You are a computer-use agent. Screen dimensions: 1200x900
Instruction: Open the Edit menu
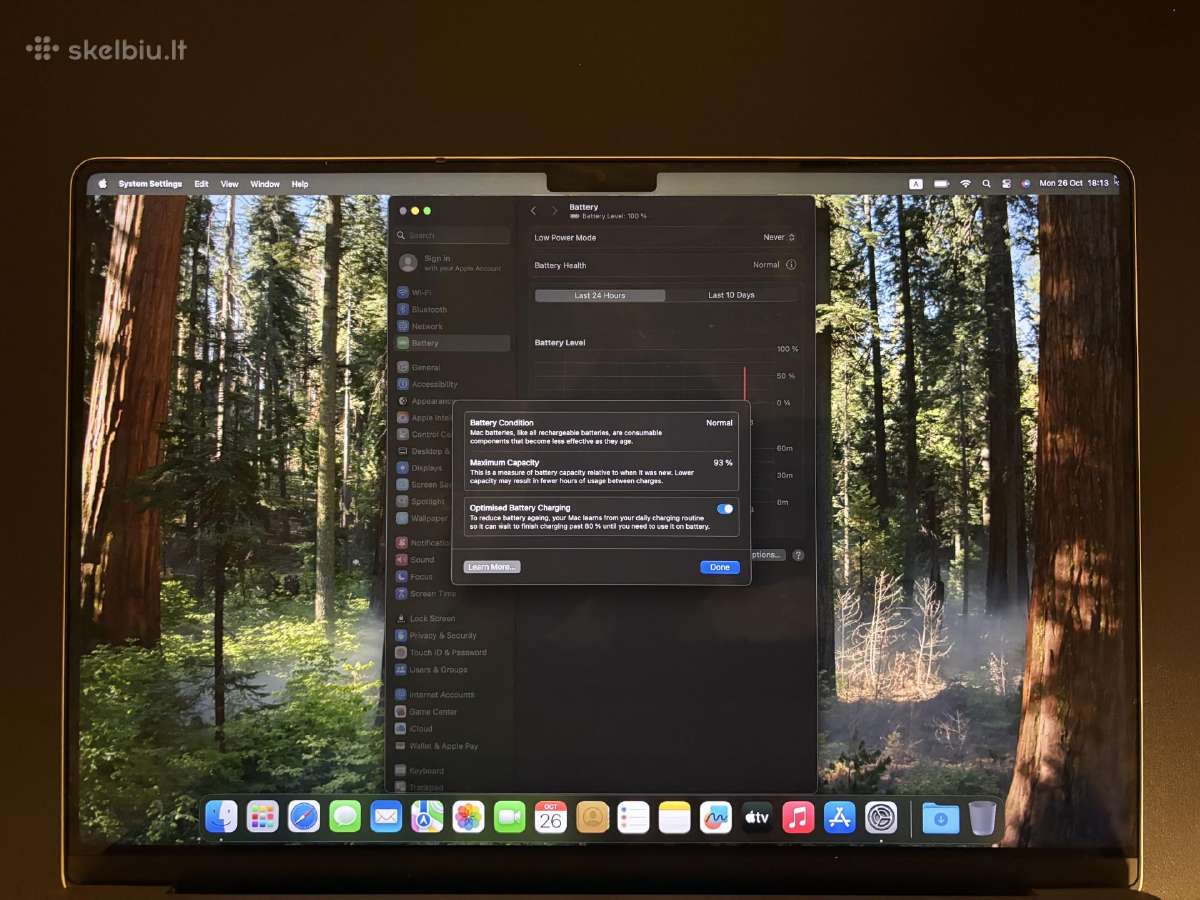(201, 184)
